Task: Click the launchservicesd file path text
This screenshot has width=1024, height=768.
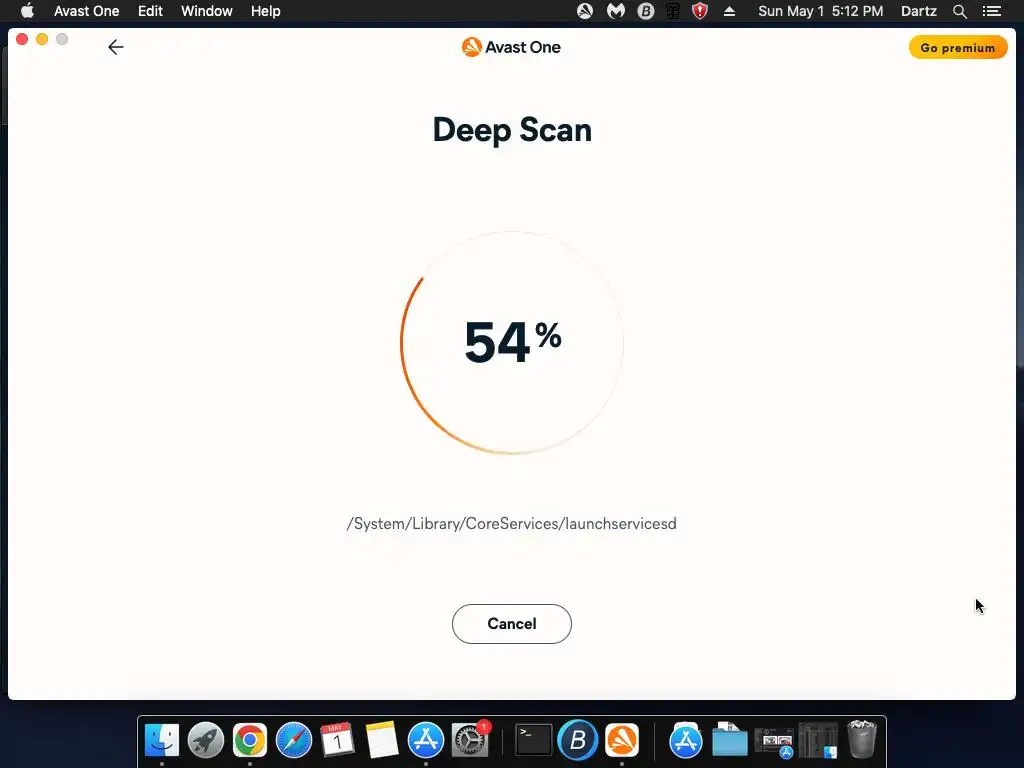Action: (511, 524)
